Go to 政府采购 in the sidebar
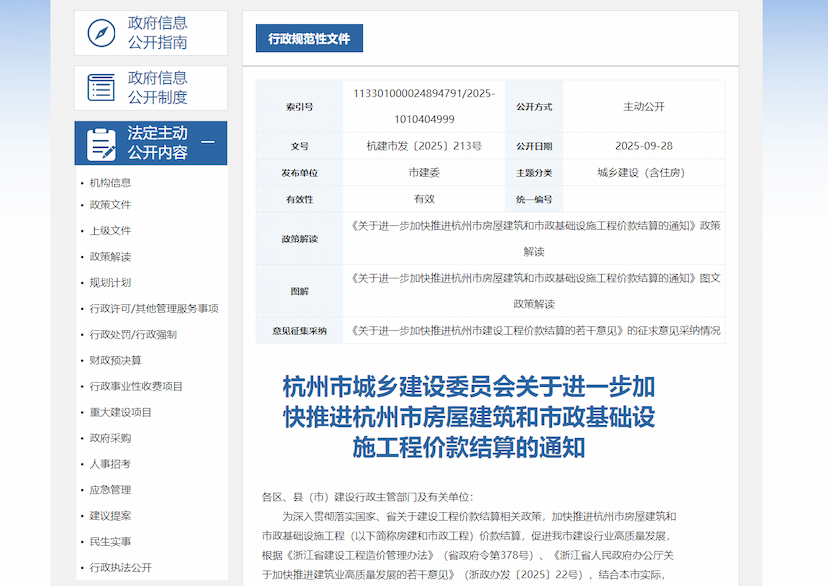This screenshot has height=586, width=828. [110, 438]
